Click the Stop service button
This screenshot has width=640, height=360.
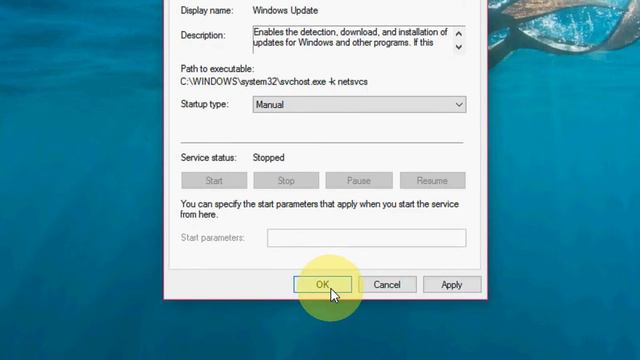click(286, 180)
